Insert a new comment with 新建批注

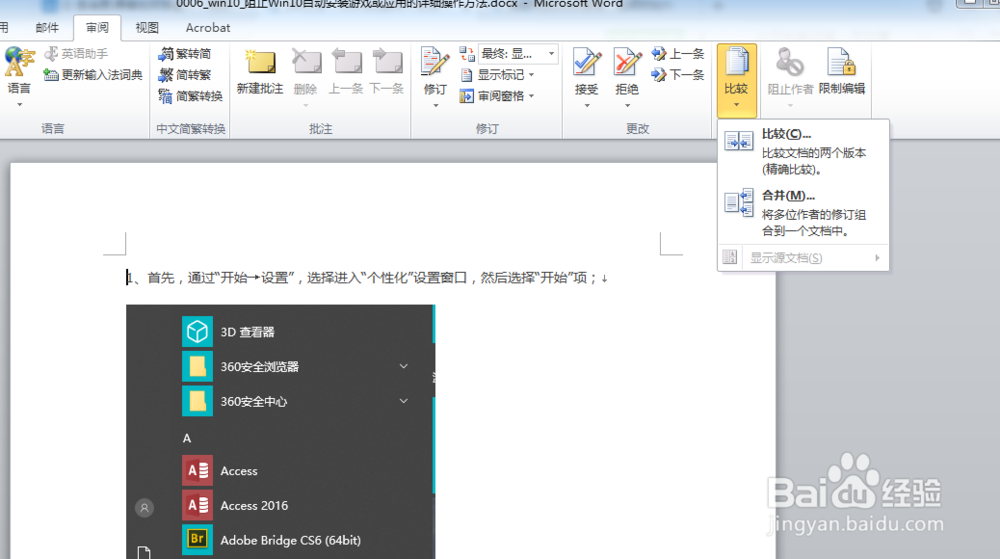[x=260, y=71]
